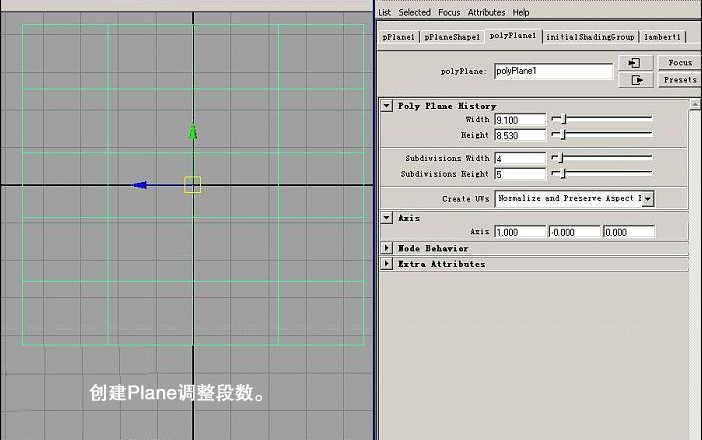Click the attribute editor scrollbar up arrow
Viewport: 702px width, 440px height.
[x=695, y=104]
